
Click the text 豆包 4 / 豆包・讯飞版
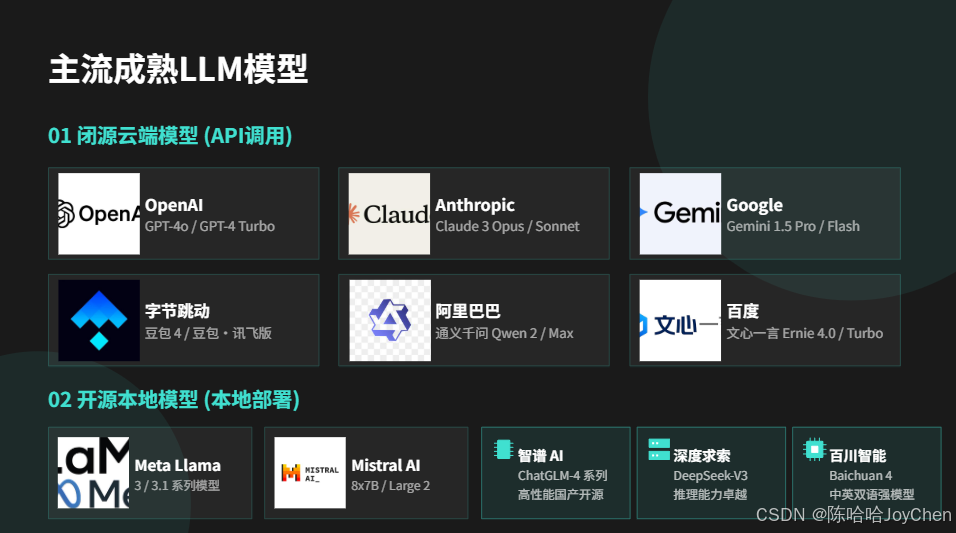pos(208,333)
